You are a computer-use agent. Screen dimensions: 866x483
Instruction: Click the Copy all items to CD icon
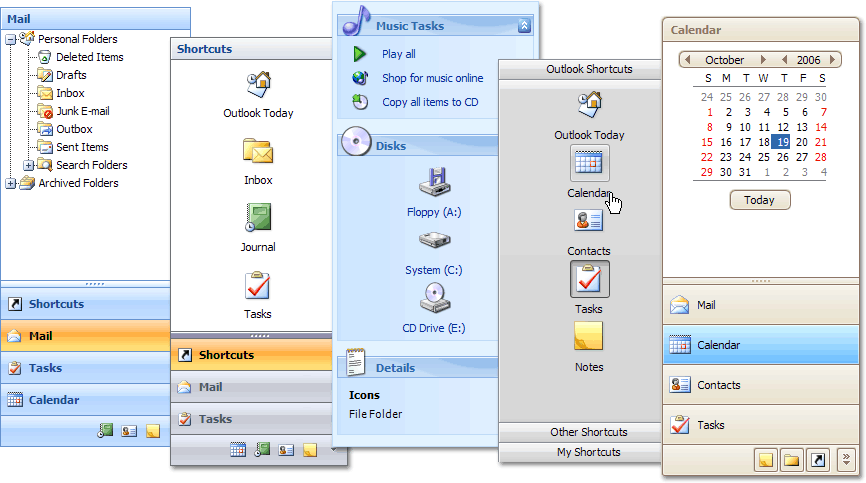(x=360, y=102)
